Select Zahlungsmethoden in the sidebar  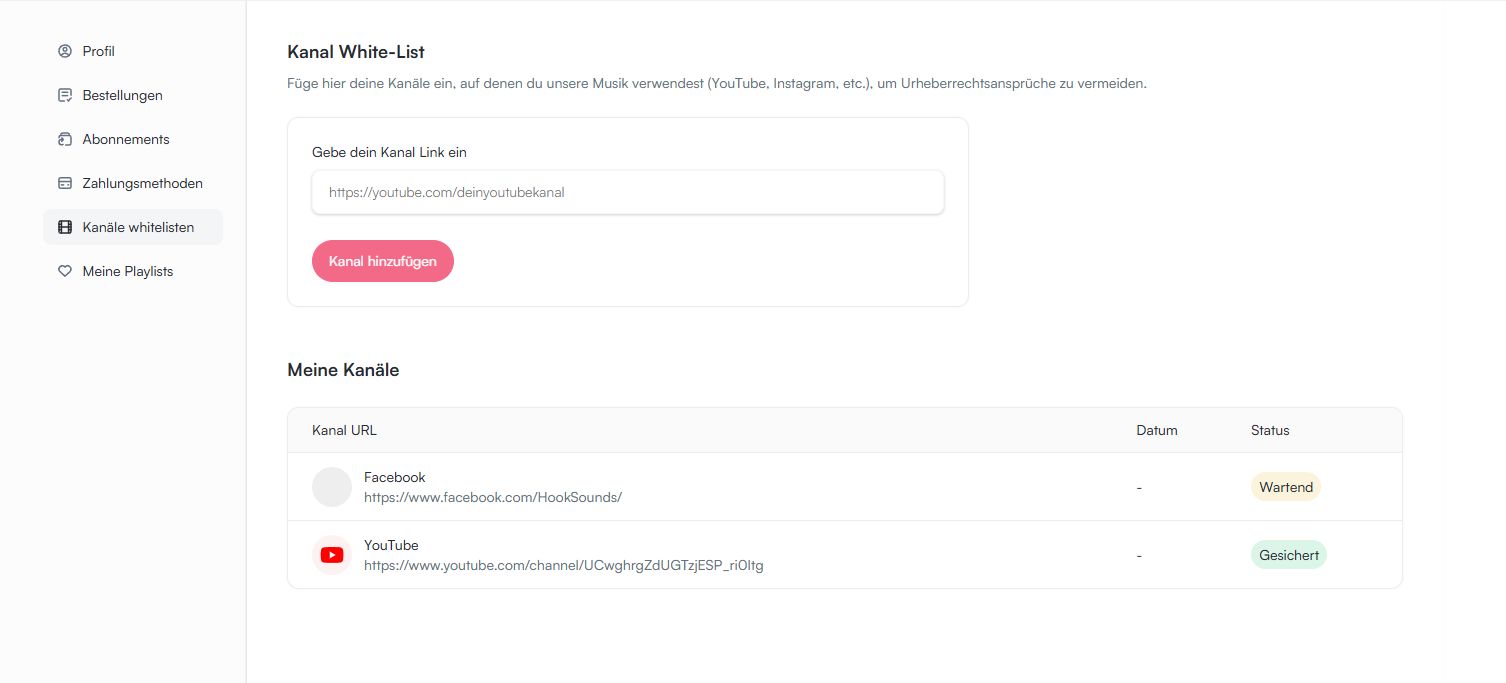[142, 183]
